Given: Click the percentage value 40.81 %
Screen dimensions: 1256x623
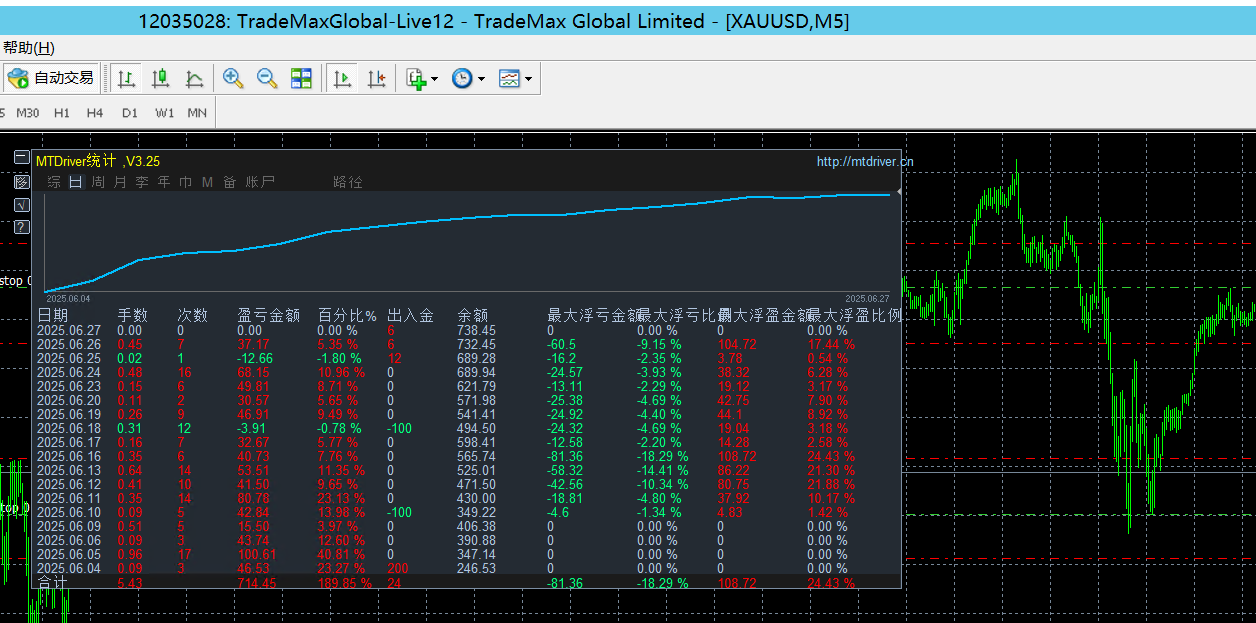Looking at the screenshot, I should (341, 554).
